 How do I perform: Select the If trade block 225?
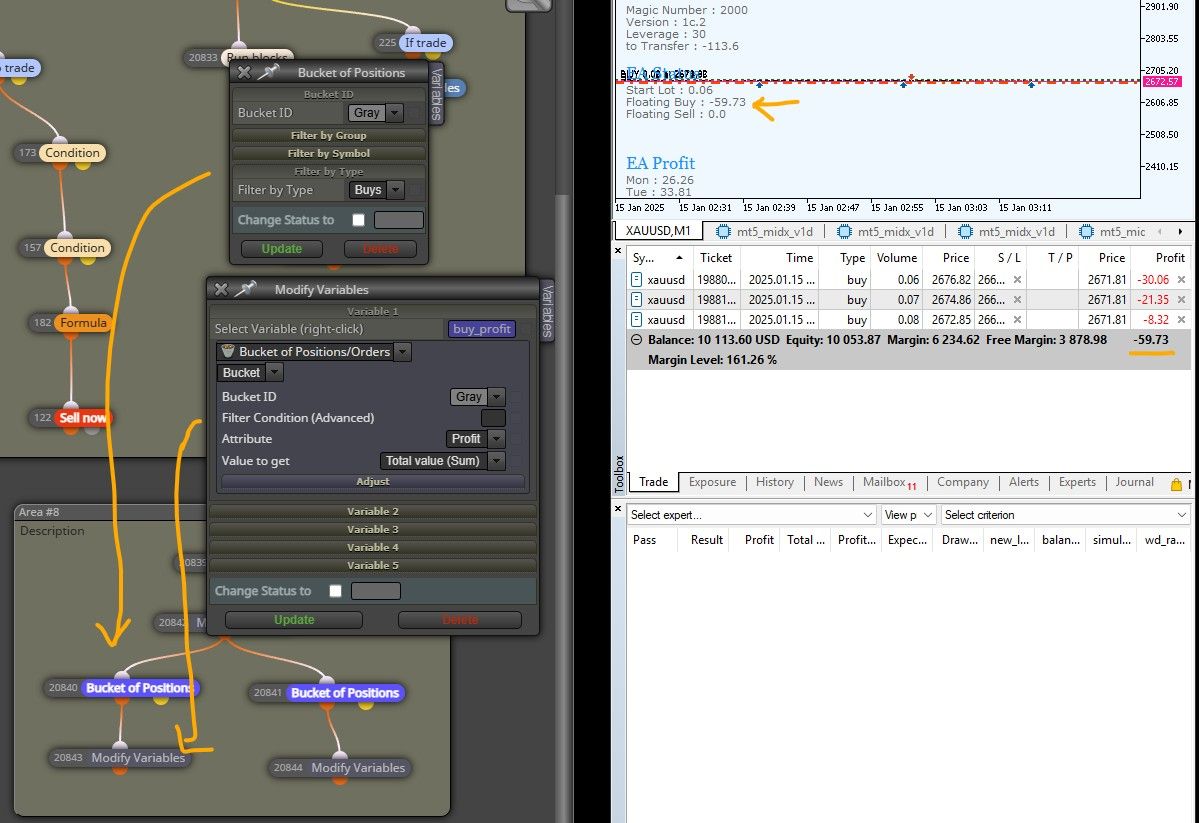(425, 43)
